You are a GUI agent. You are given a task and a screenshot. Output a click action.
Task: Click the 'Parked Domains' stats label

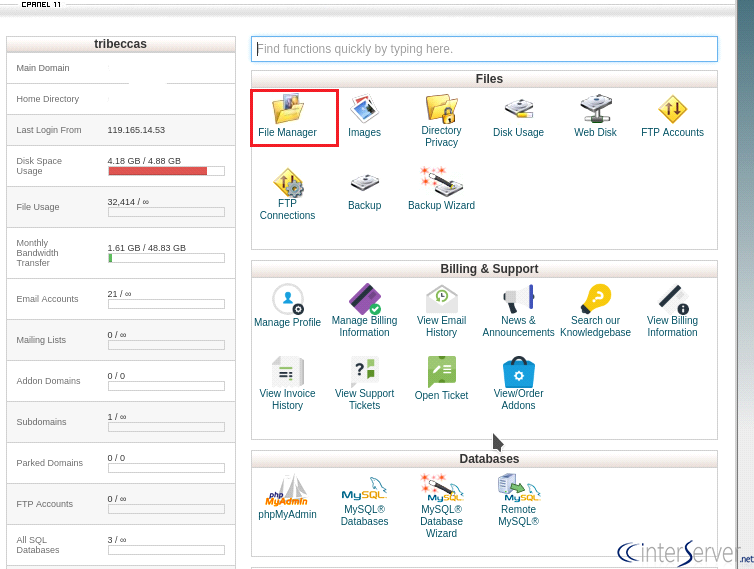[50, 463]
